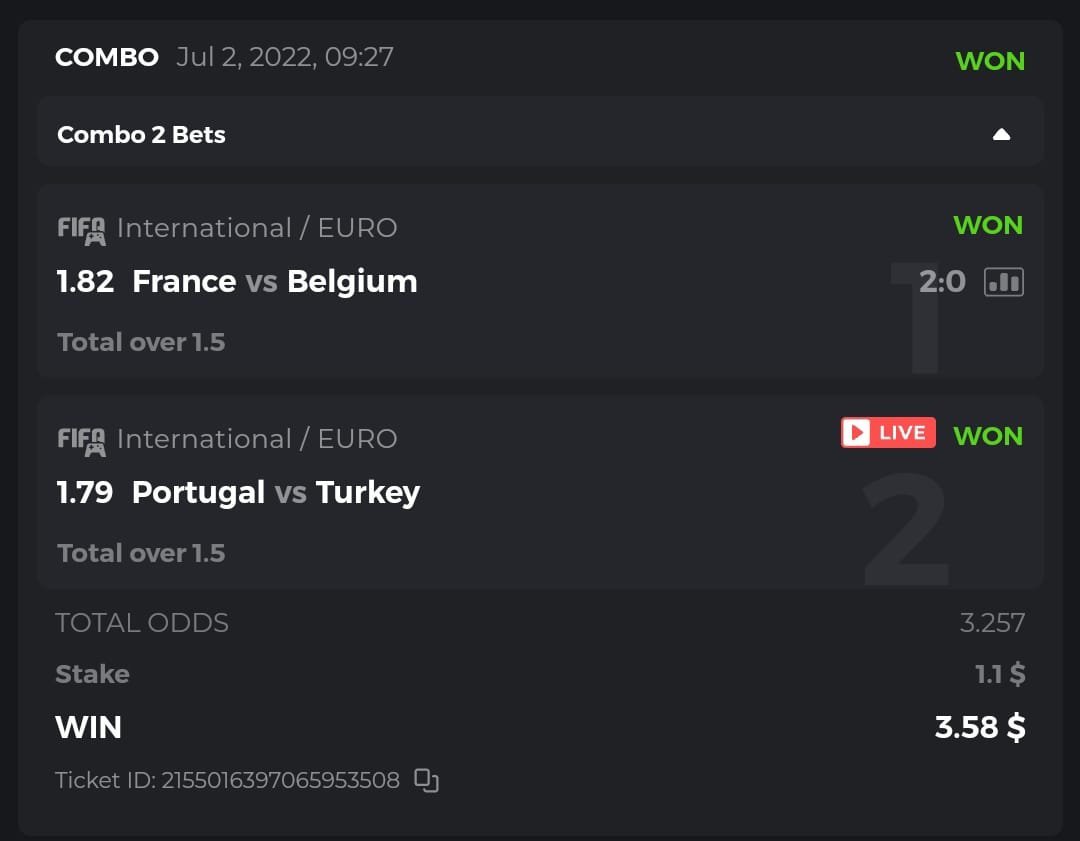Image resolution: width=1080 pixels, height=841 pixels.
Task: Click the 1.82 odds value
Action: click(x=85, y=282)
